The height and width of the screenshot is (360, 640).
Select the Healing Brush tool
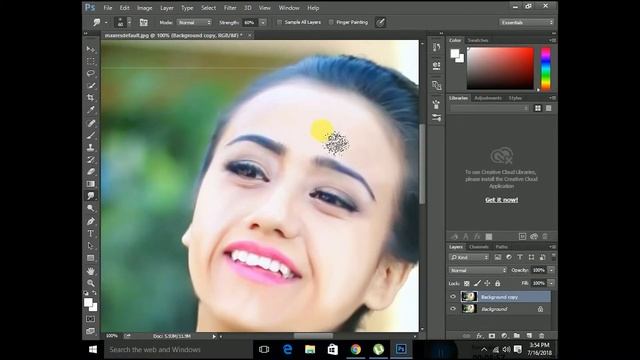(91, 123)
